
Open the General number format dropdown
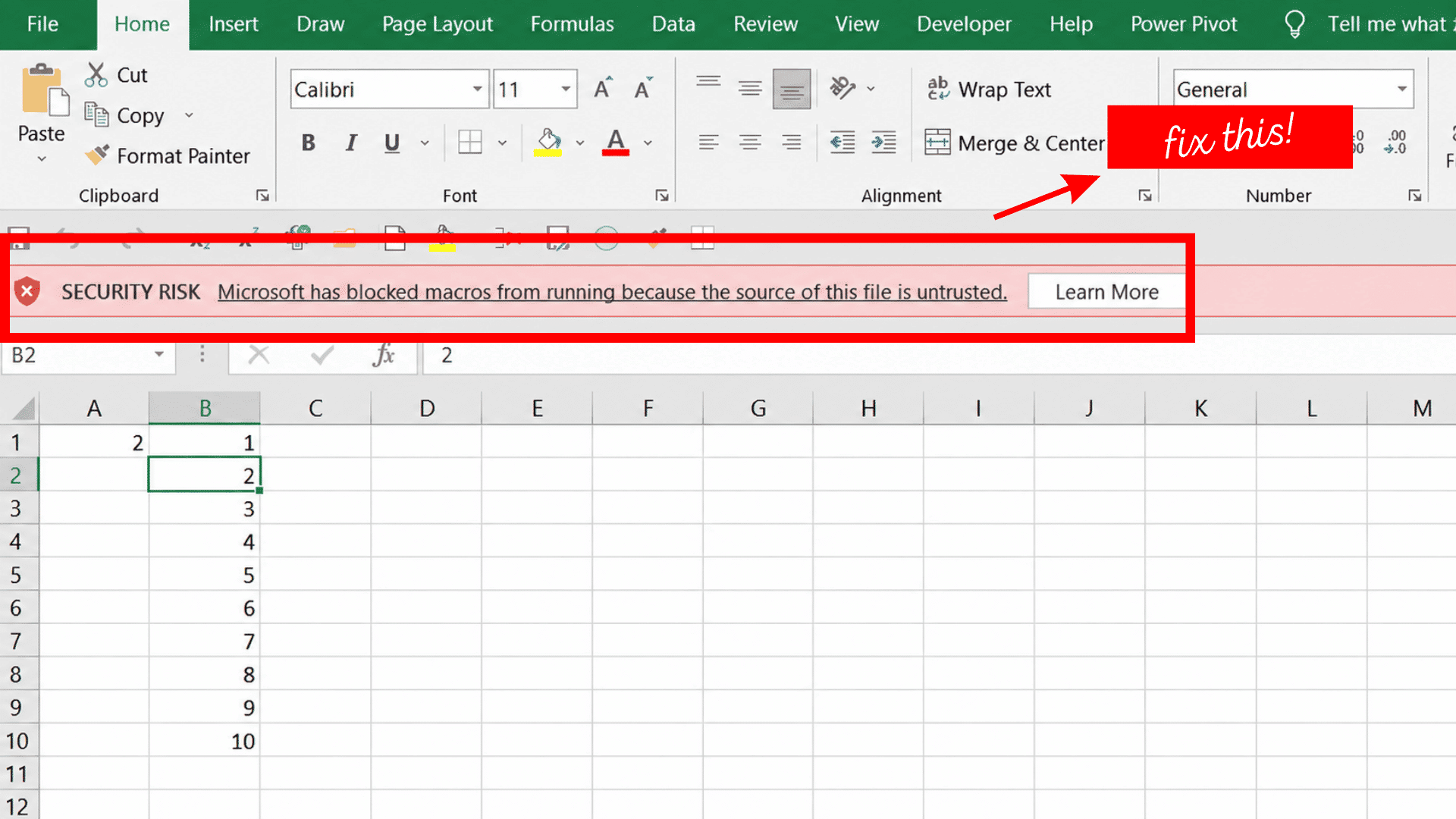click(x=1402, y=89)
